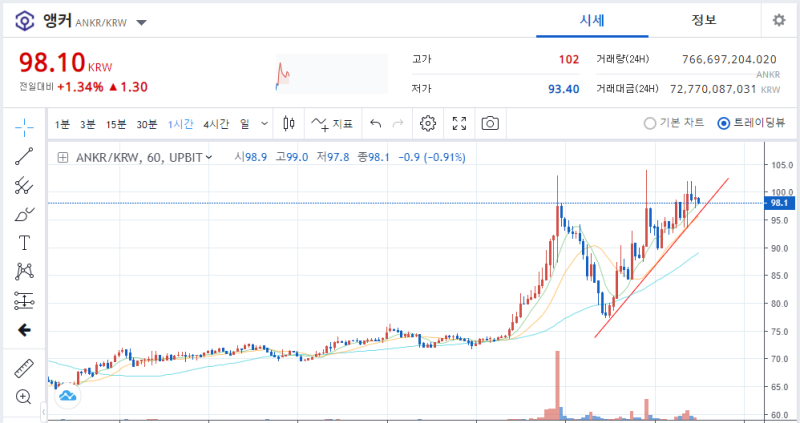The width and height of the screenshot is (800, 423).
Task: Open the candlestick chart style selector
Action: [289, 123]
